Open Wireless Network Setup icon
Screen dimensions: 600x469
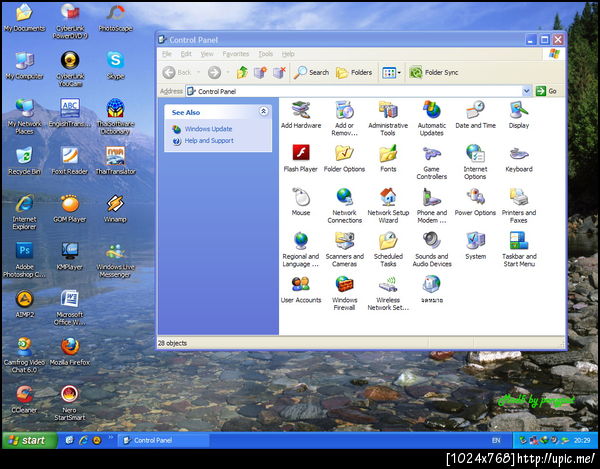388,293
